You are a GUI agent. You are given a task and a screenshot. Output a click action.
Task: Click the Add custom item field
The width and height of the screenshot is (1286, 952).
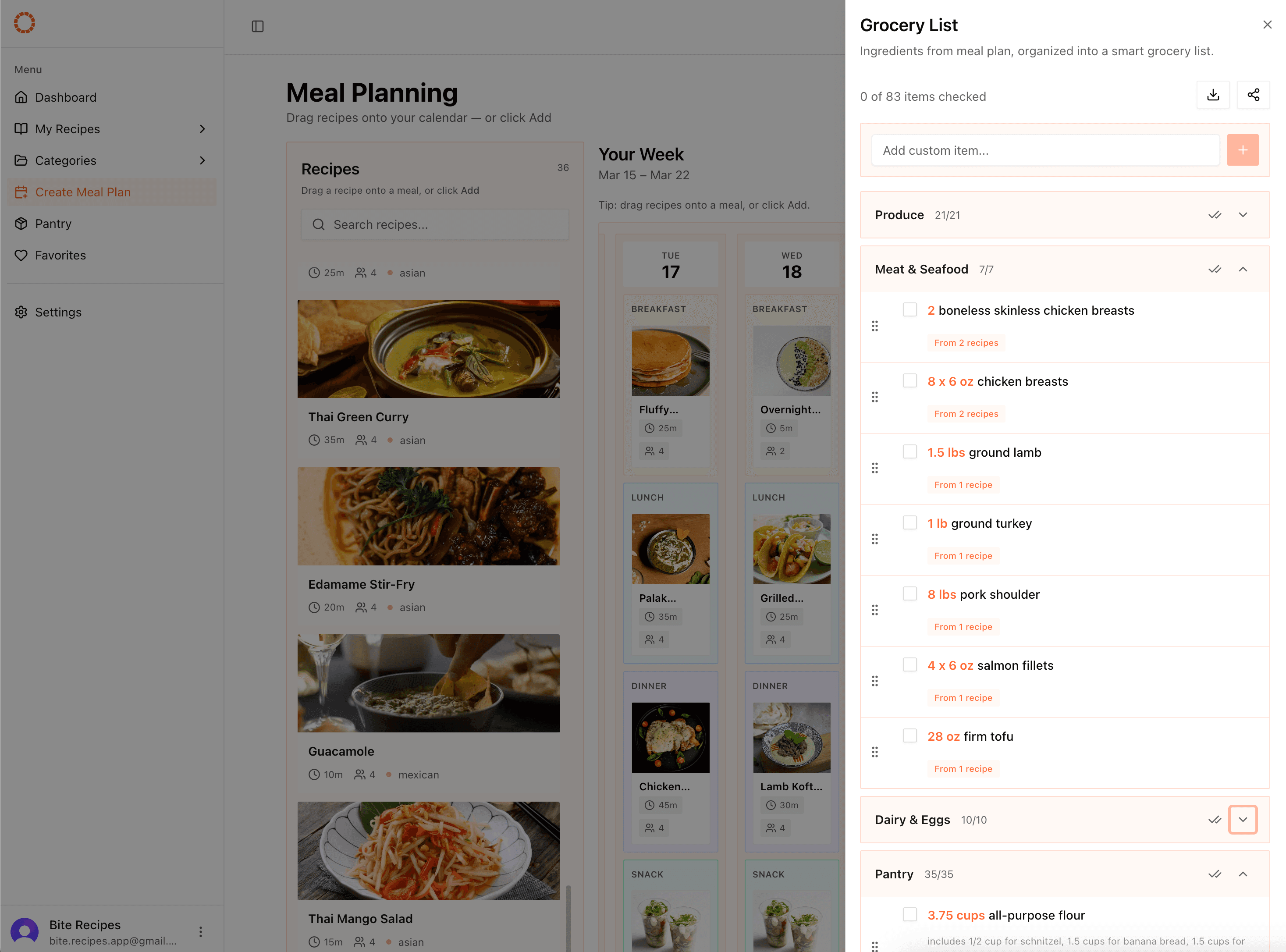(x=1044, y=150)
